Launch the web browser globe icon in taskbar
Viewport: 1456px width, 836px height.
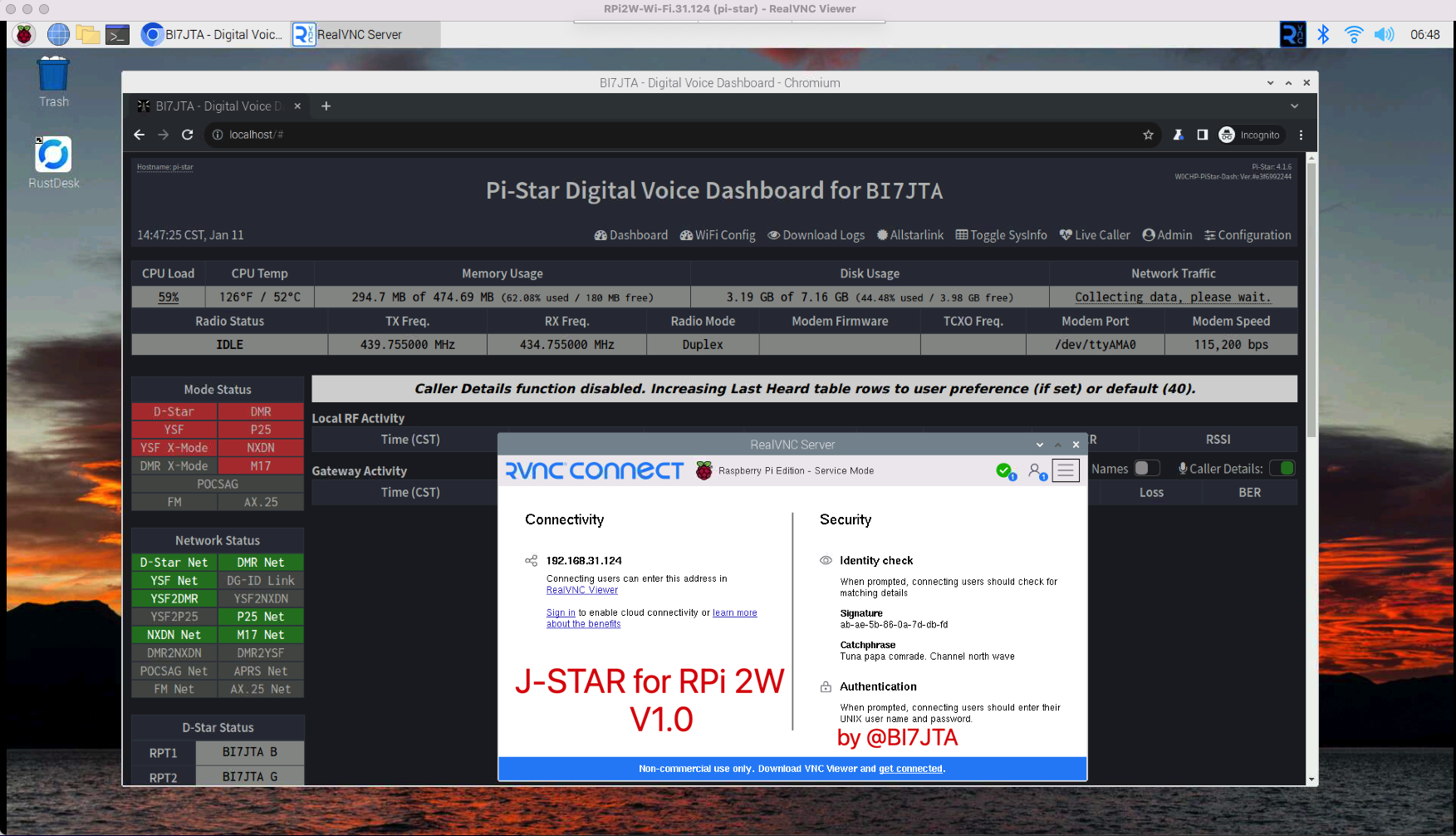click(58, 34)
